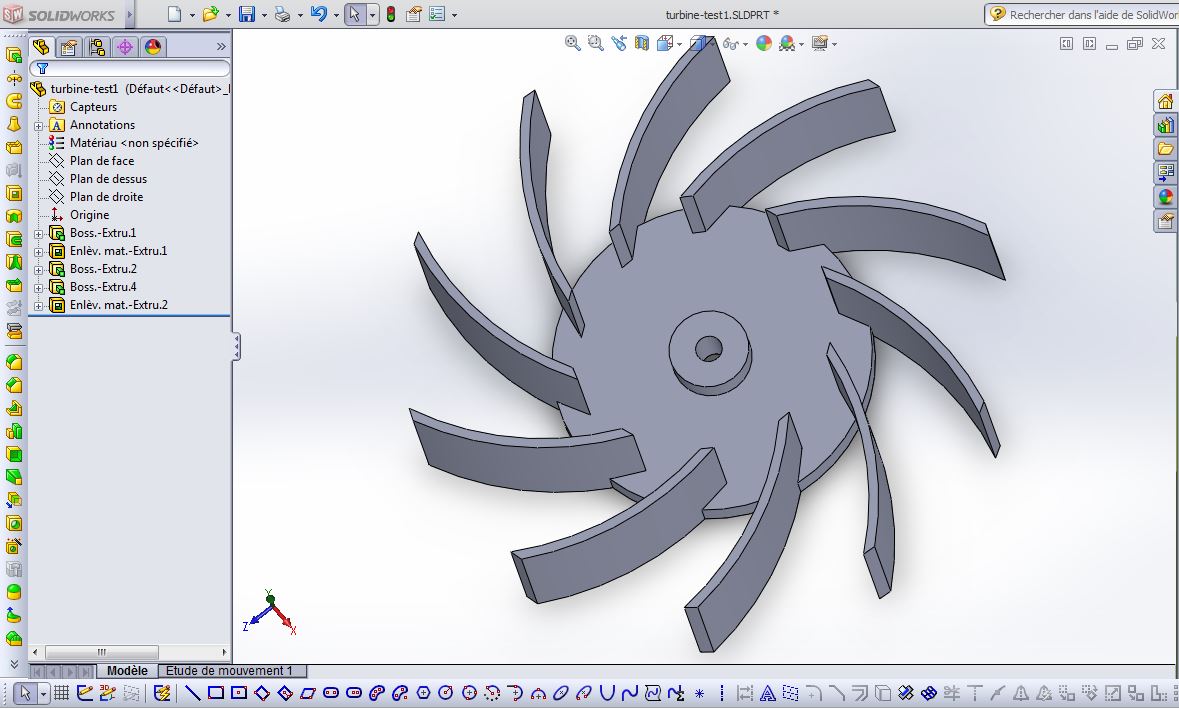Open the View orientation dropdown arrow
Screen dimensions: 1179x709
682,43
